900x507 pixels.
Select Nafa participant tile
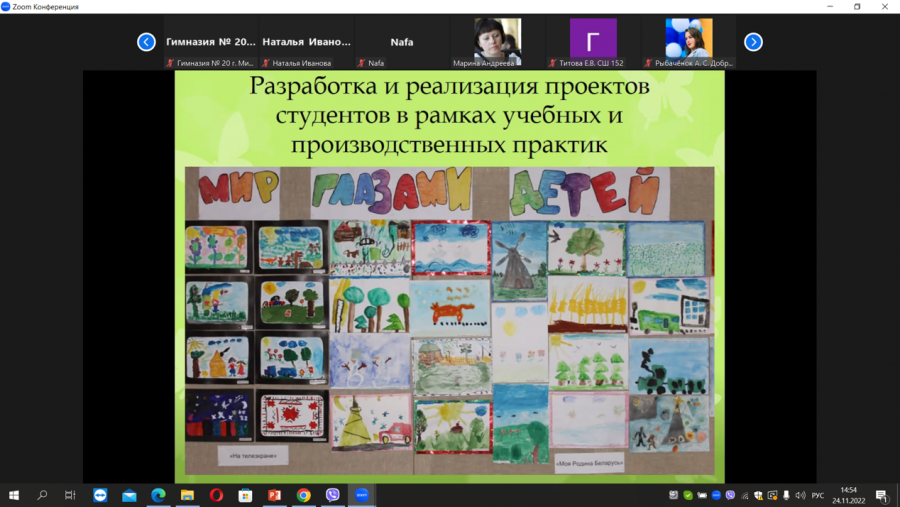[x=402, y=42]
